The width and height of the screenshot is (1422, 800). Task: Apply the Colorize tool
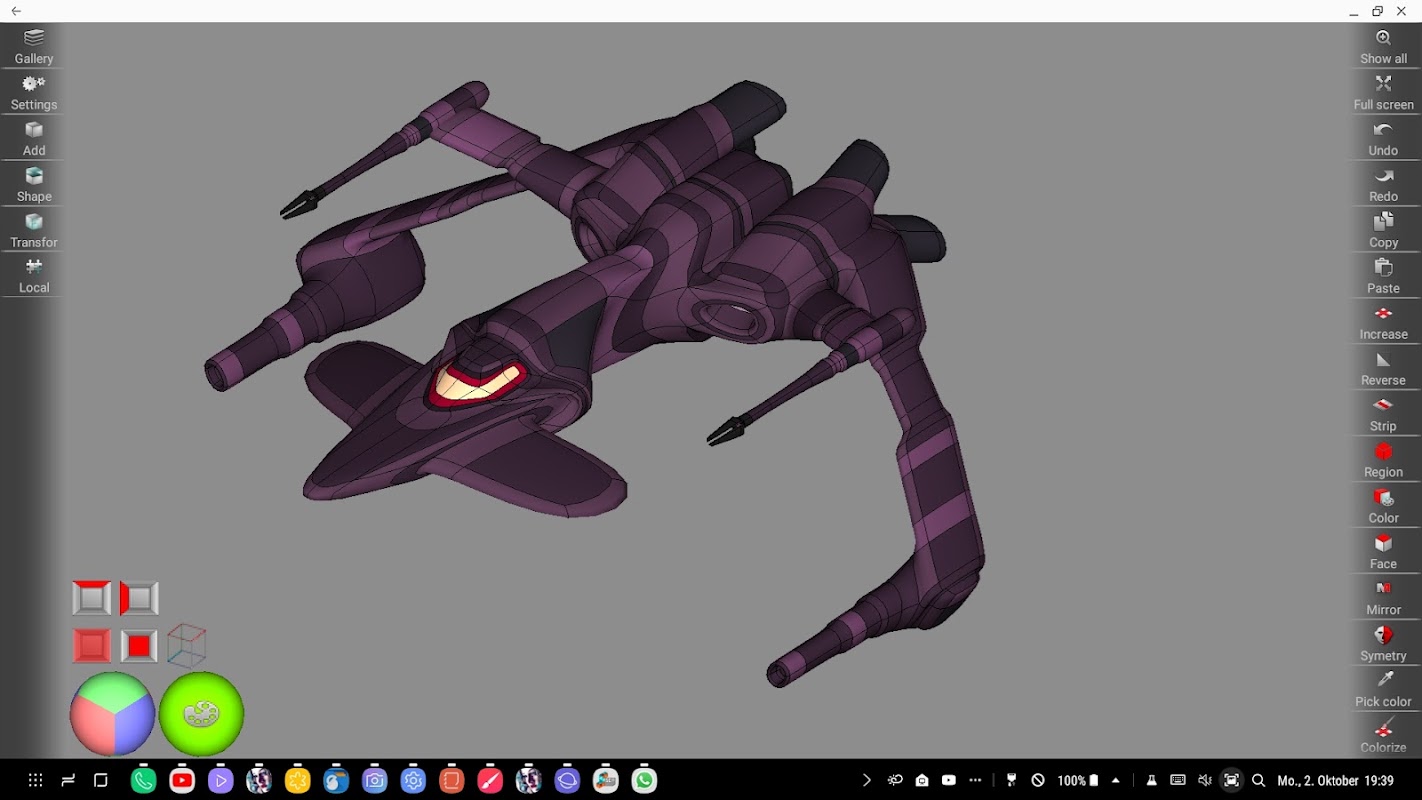pyautogui.click(x=1383, y=735)
